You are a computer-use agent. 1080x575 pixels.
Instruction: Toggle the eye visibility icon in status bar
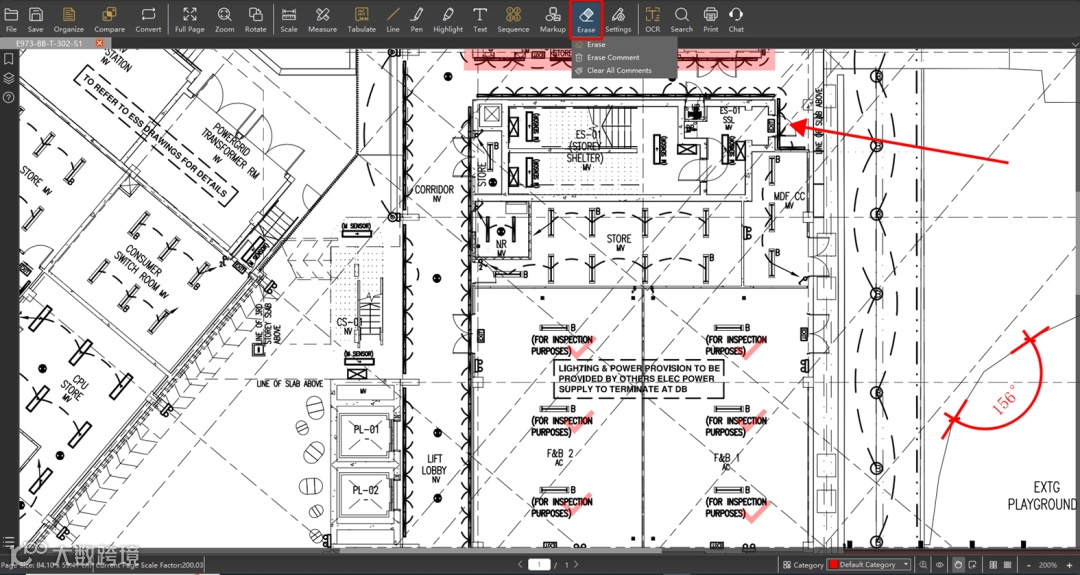(939, 565)
